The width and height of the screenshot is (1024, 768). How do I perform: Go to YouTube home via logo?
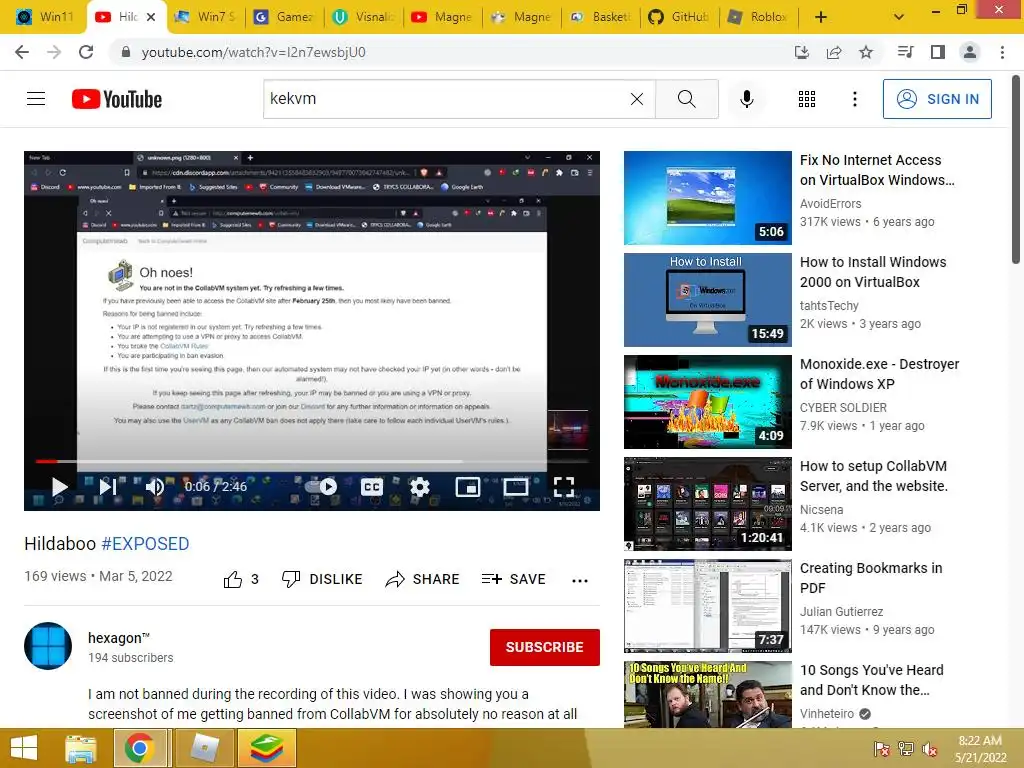point(117,99)
